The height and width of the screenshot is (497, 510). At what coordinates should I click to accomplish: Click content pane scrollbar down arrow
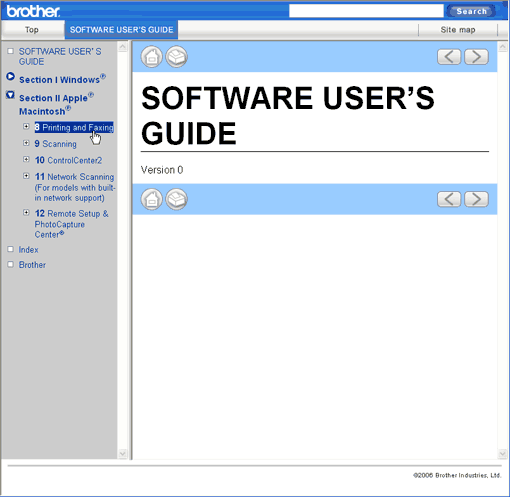503,453
